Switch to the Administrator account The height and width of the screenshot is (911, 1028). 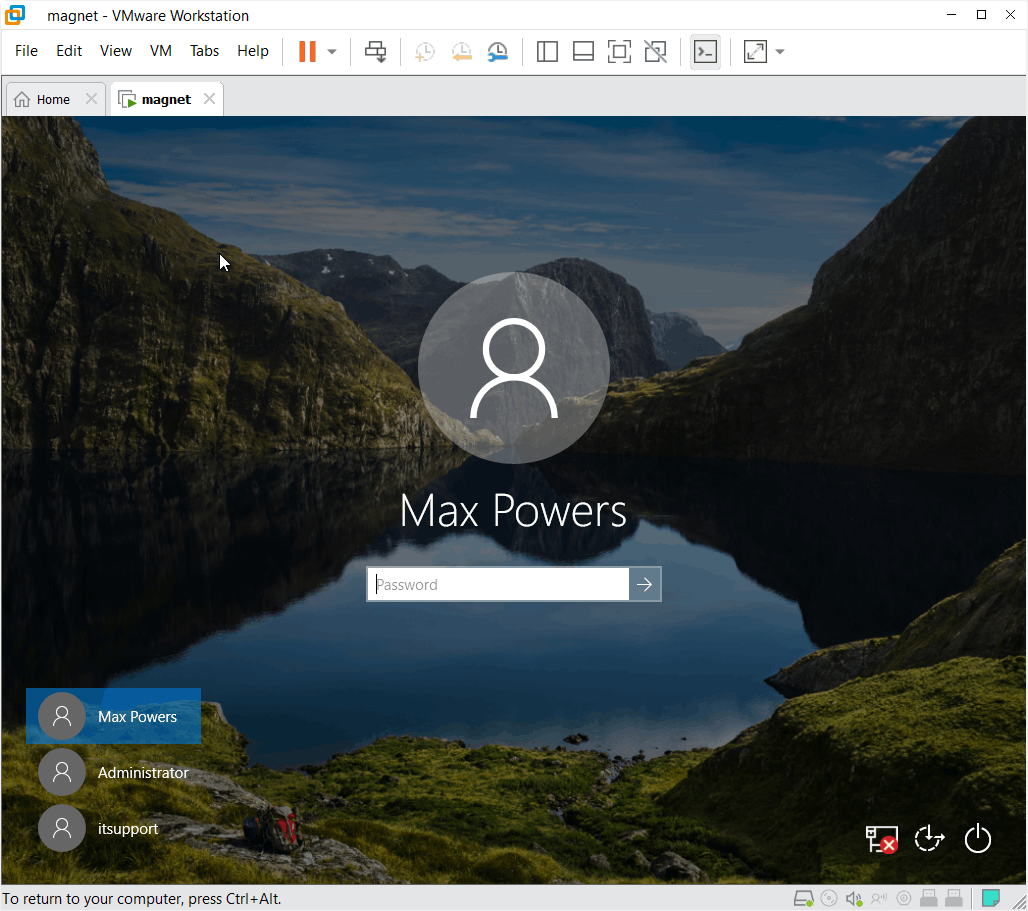(x=113, y=772)
